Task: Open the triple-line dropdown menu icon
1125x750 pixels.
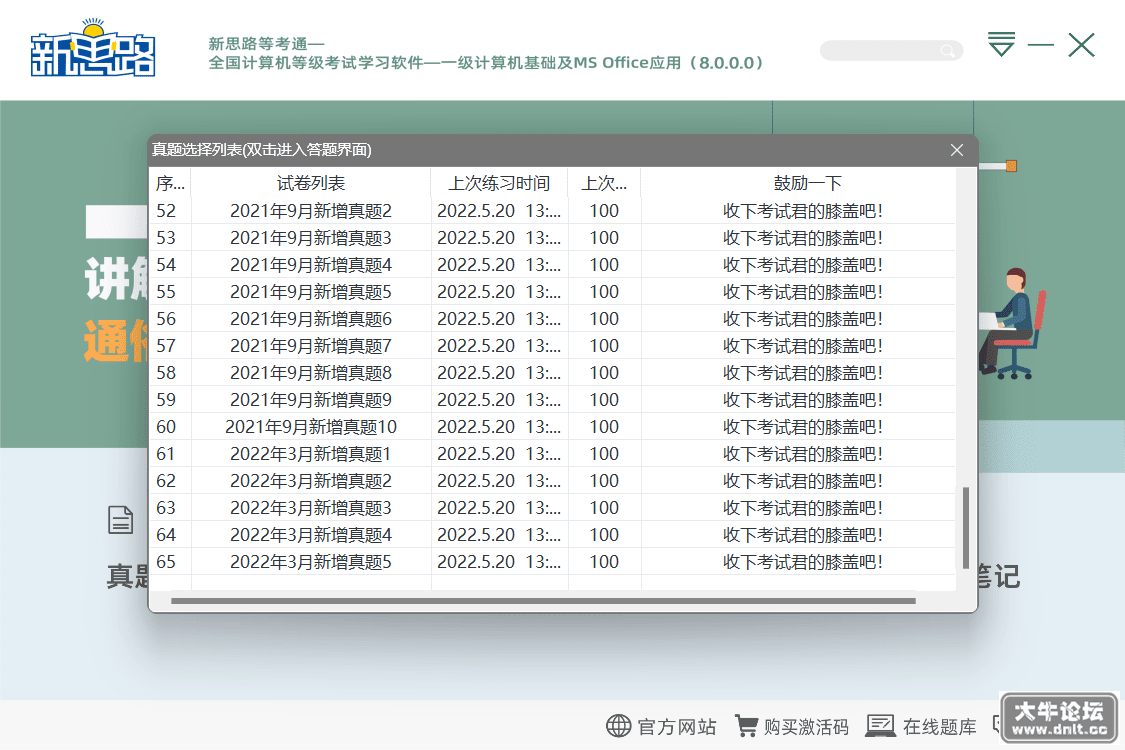Action: 1001,44
